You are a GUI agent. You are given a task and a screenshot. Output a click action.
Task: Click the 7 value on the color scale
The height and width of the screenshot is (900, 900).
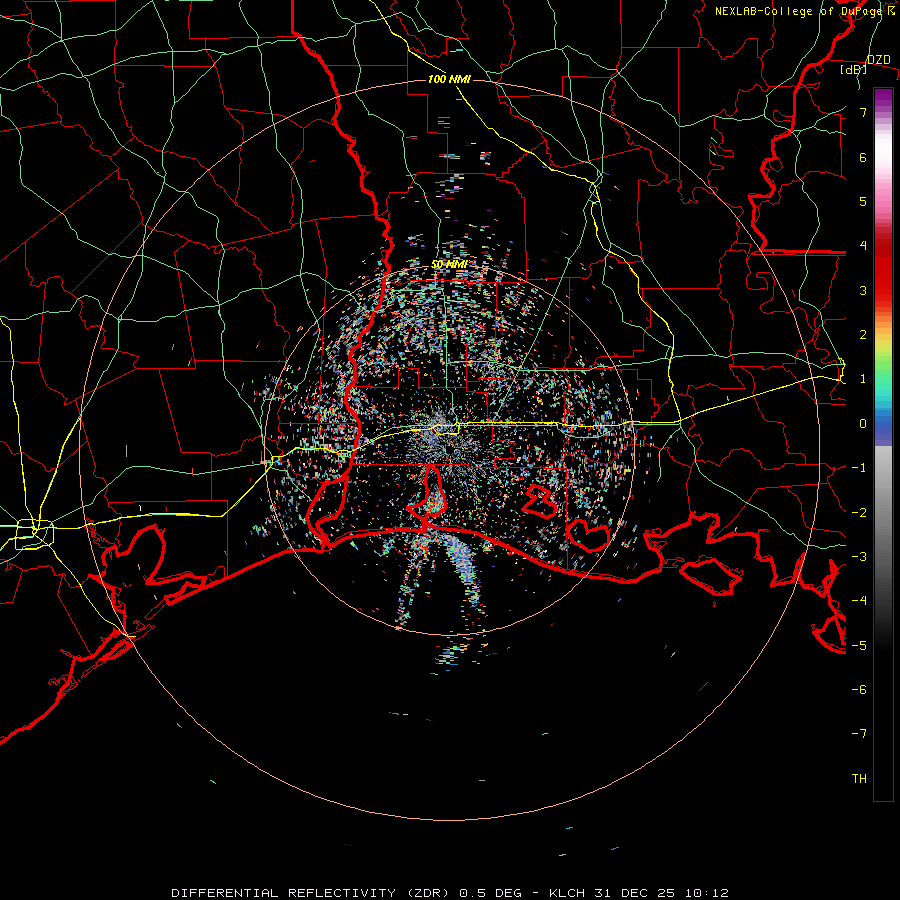863,112
